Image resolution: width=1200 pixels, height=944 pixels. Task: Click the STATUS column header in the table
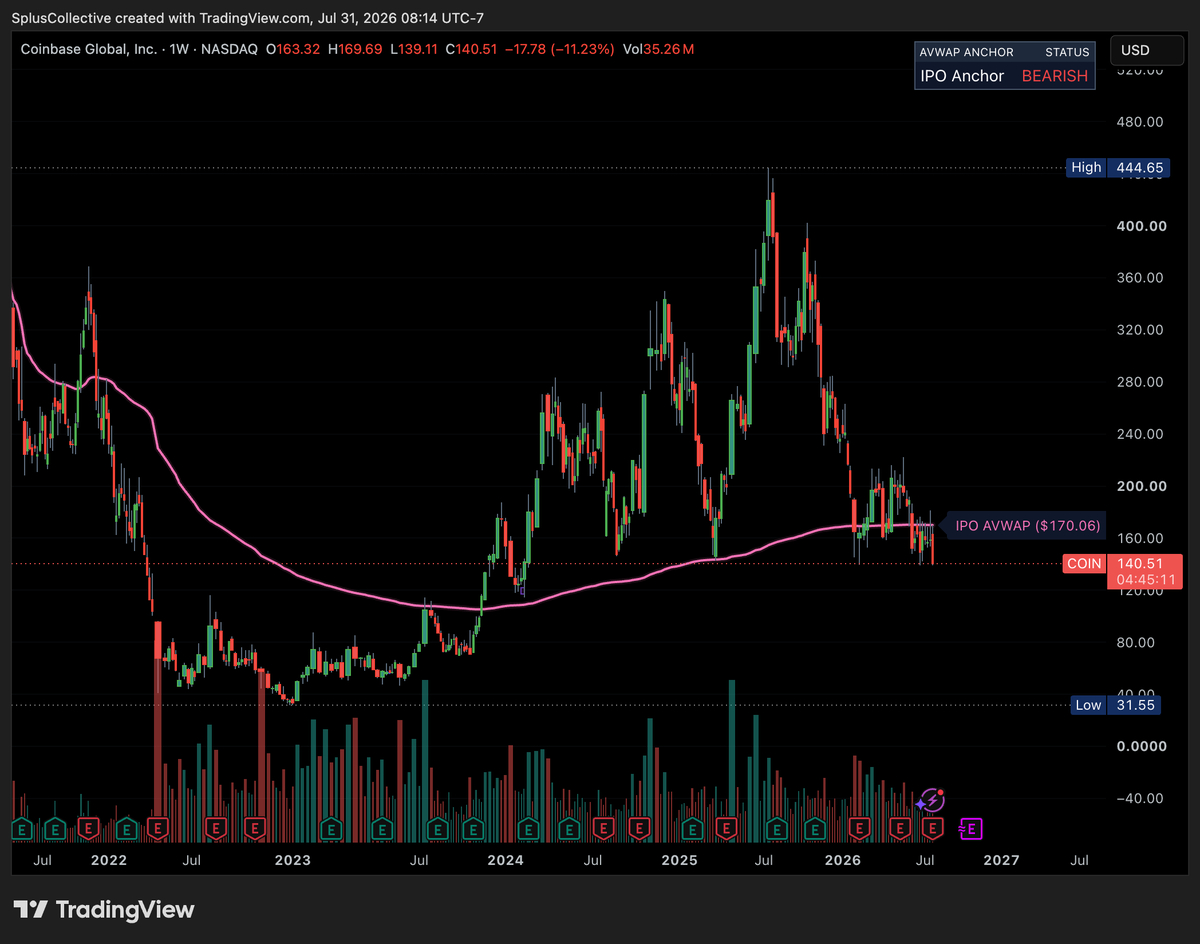click(x=1066, y=52)
